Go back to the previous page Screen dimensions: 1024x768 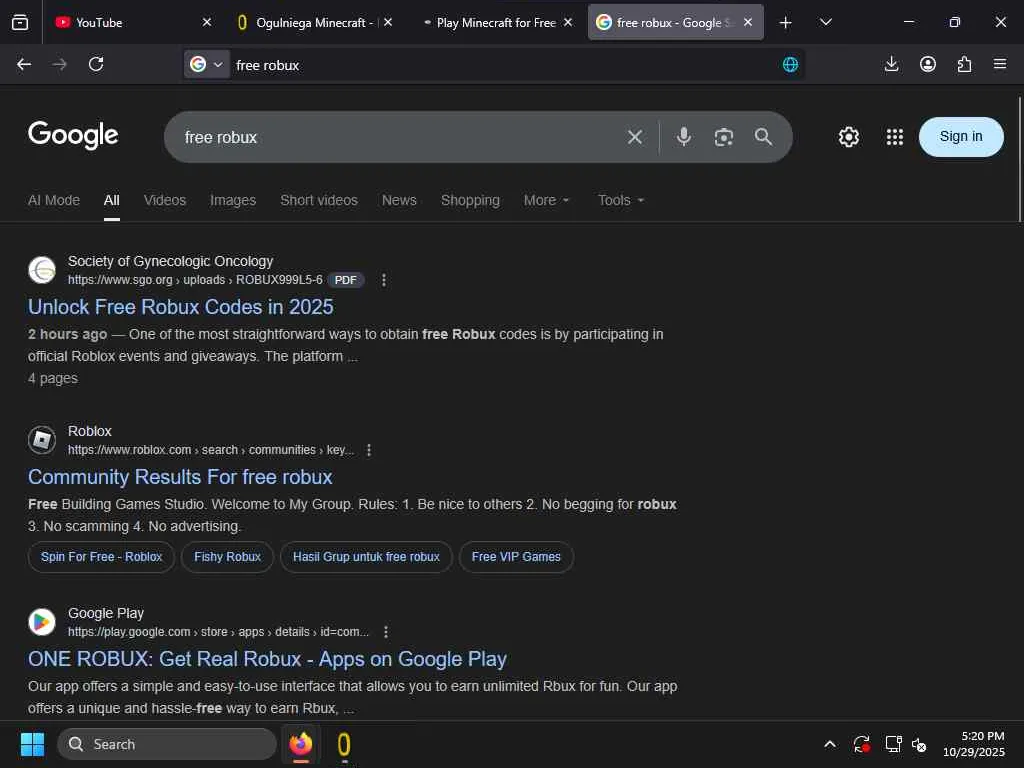[x=24, y=64]
